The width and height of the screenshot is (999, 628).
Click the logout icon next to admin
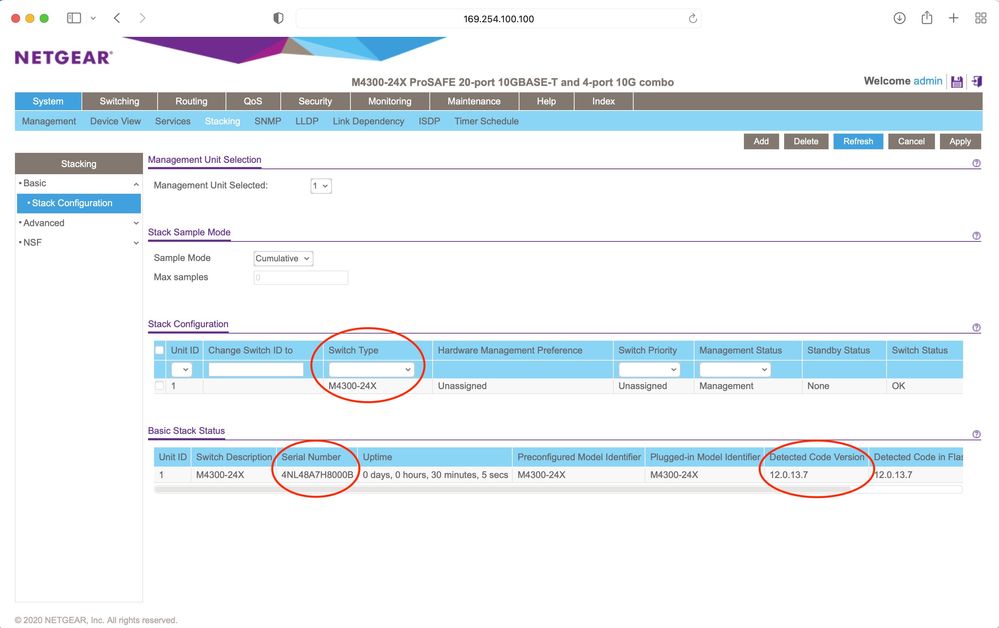click(977, 82)
